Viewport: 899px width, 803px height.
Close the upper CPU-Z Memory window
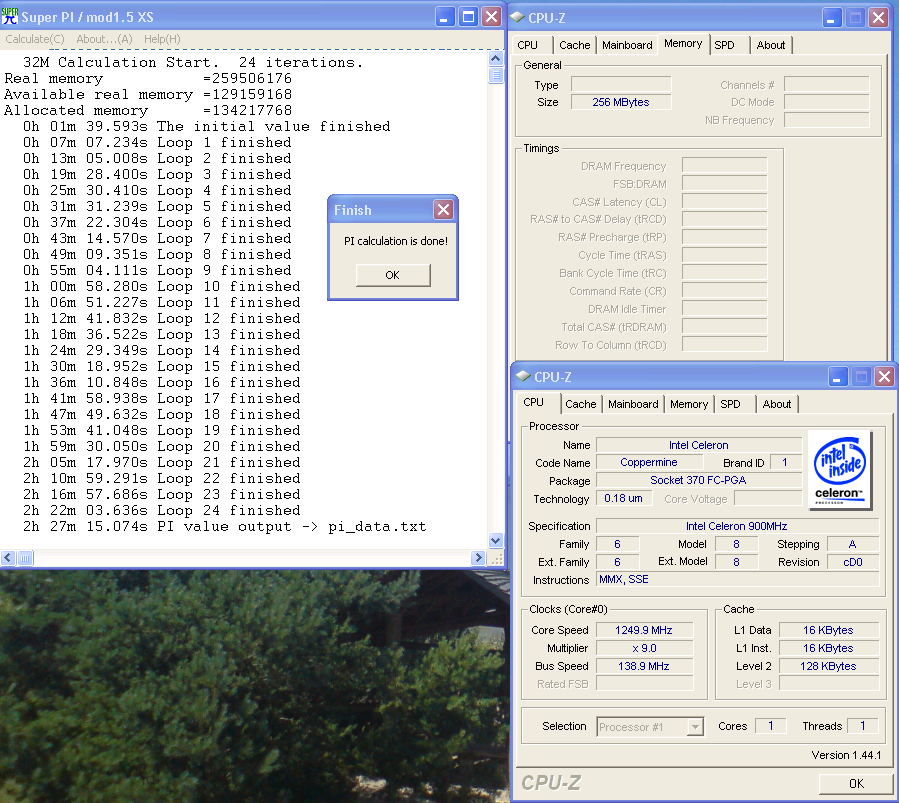878,18
